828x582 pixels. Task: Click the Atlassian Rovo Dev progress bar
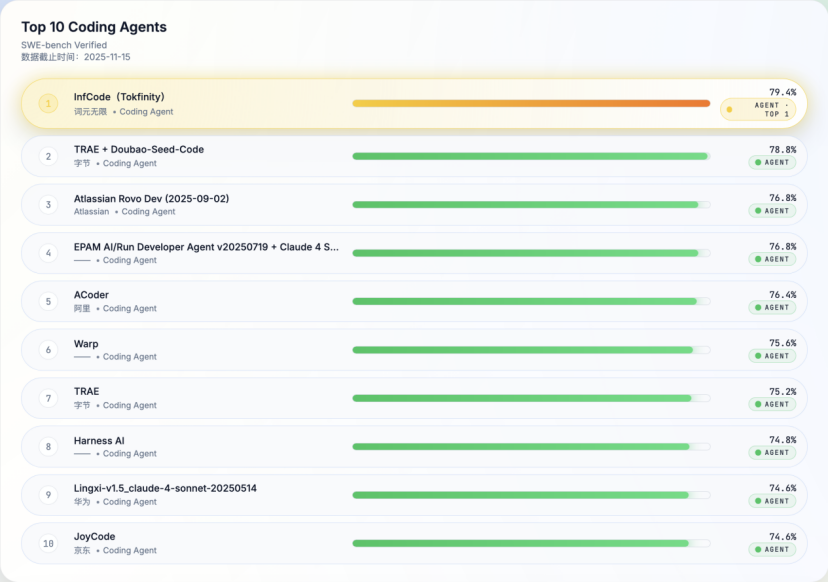tap(531, 204)
